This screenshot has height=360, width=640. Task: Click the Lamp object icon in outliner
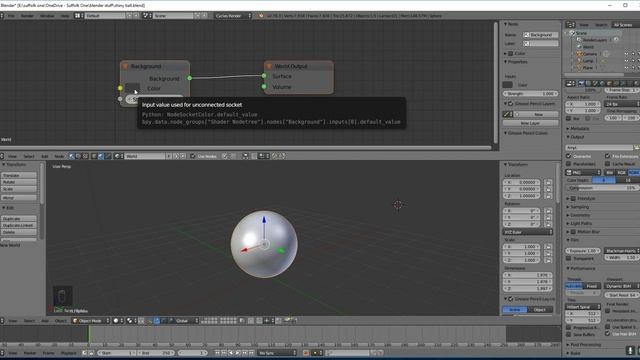tap(579, 60)
